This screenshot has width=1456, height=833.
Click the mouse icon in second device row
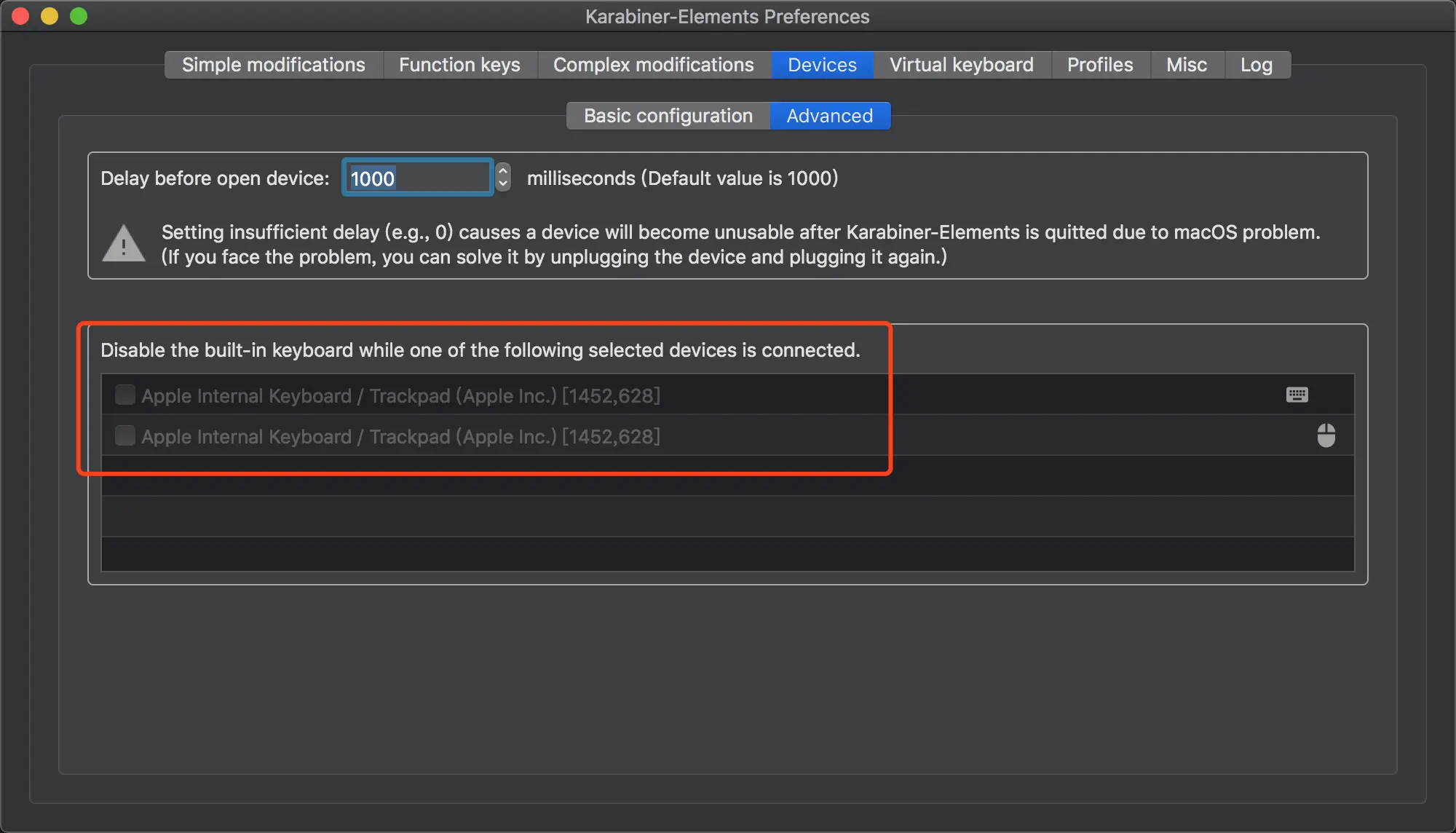pyautogui.click(x=1326, y=435)
